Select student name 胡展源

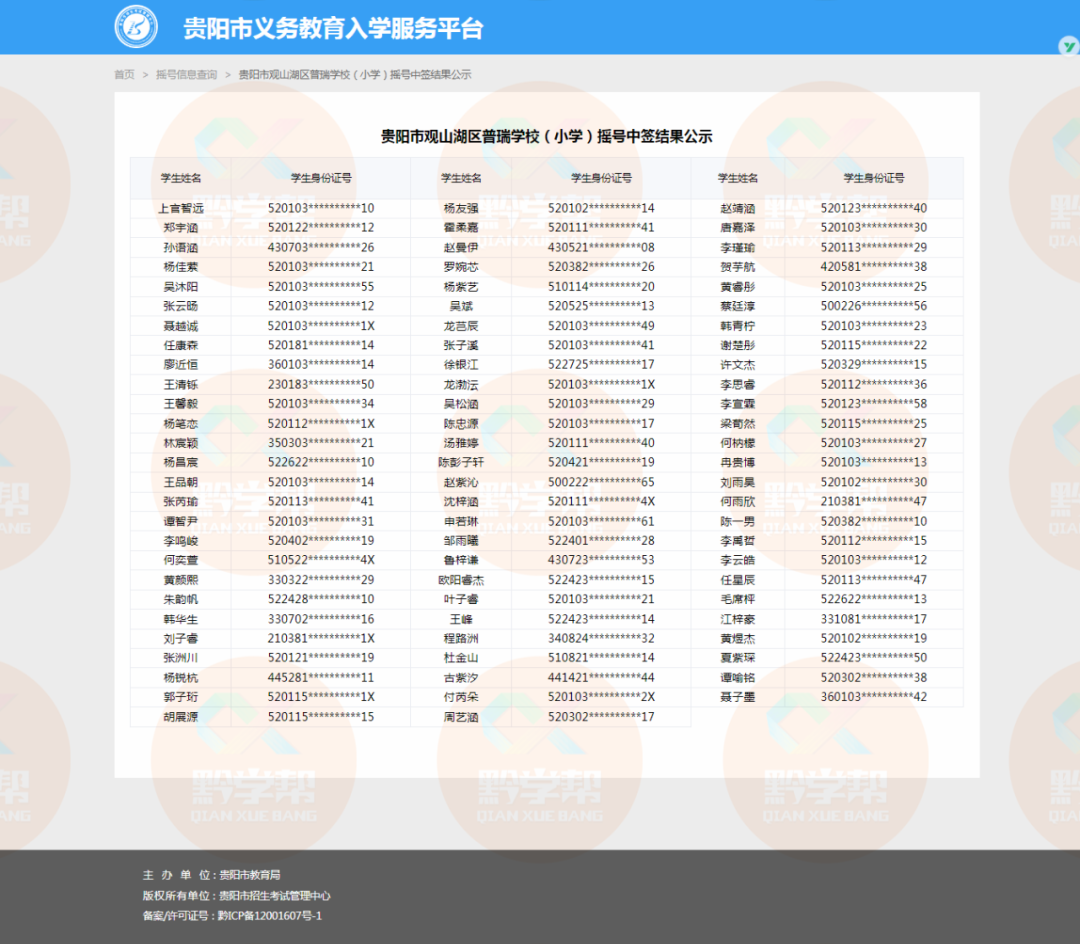point(181,717)
